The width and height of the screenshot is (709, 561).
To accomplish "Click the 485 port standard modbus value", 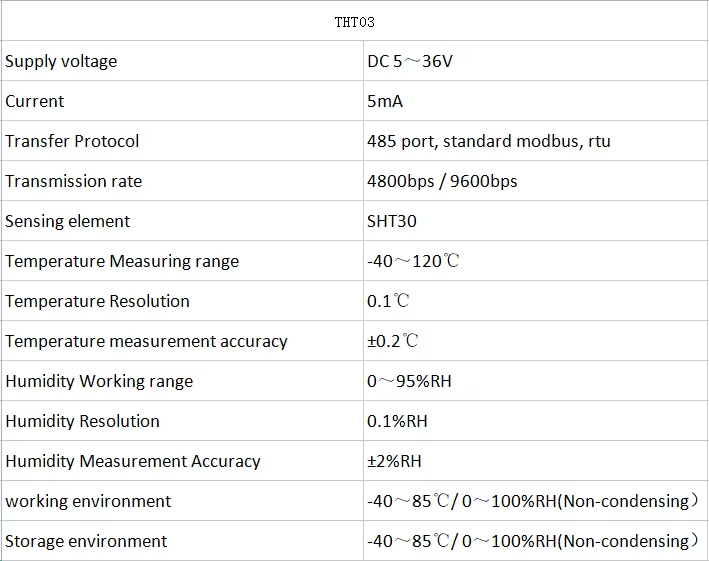I will click(x=488, y=141).
